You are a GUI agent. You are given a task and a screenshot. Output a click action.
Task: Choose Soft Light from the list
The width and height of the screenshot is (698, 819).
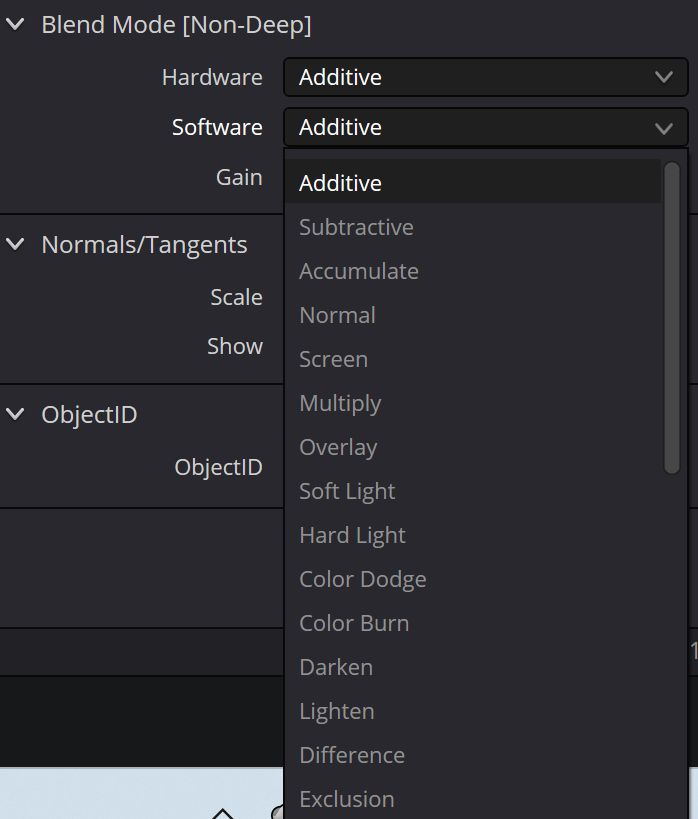(473, 491)
